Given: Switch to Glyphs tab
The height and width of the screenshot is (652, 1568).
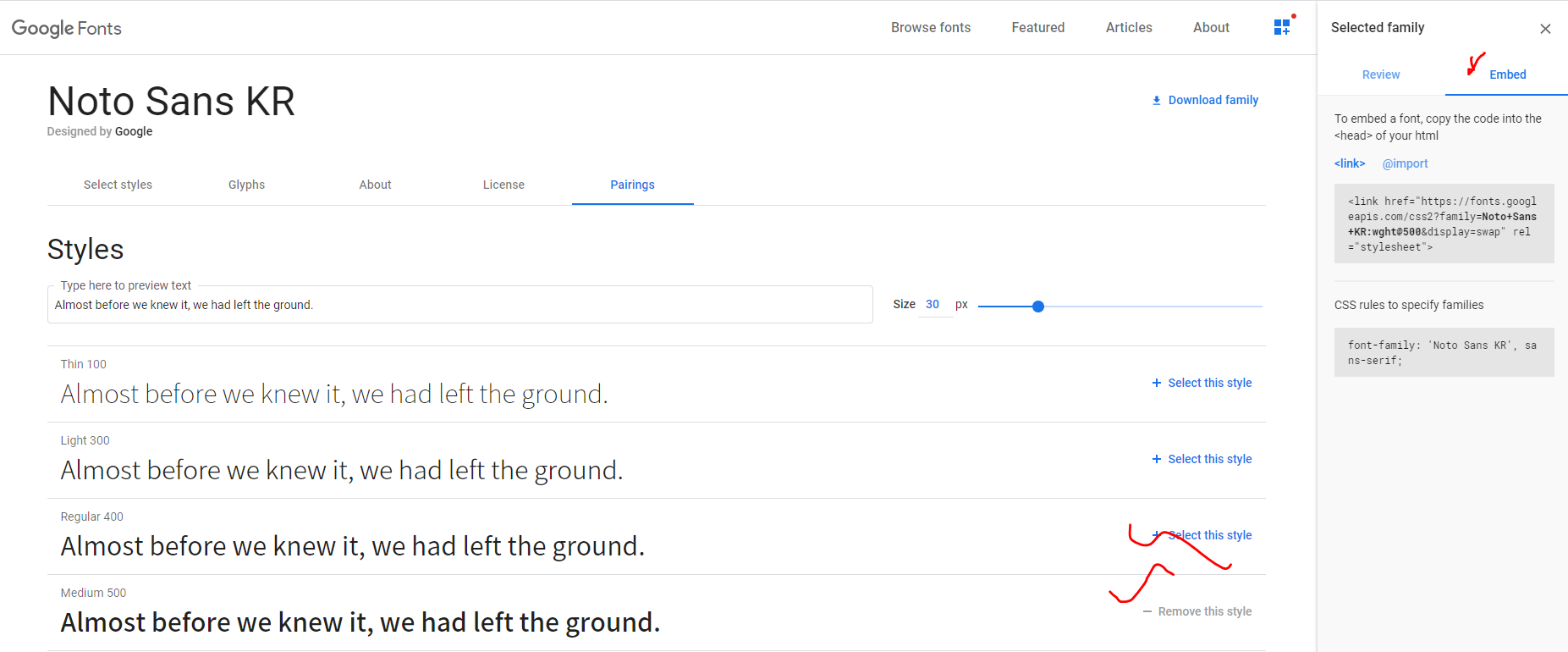Looking at the screenshot, I should (x=246, y=185).
